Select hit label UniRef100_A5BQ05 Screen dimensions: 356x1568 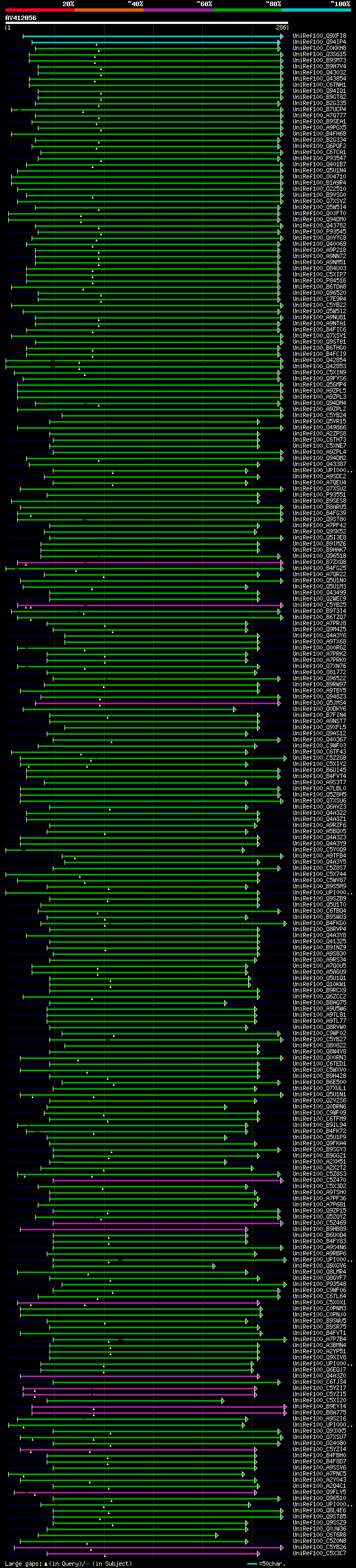pos(319,832)
